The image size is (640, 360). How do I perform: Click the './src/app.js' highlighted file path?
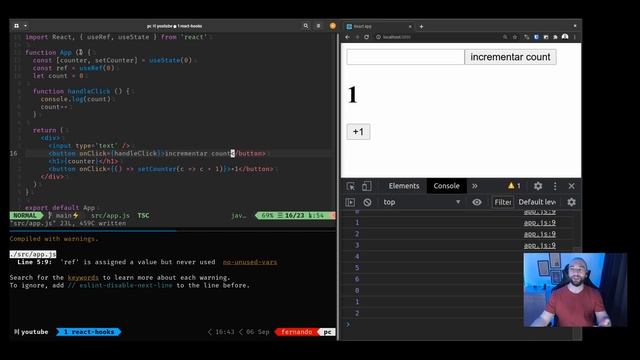point(33,254)
